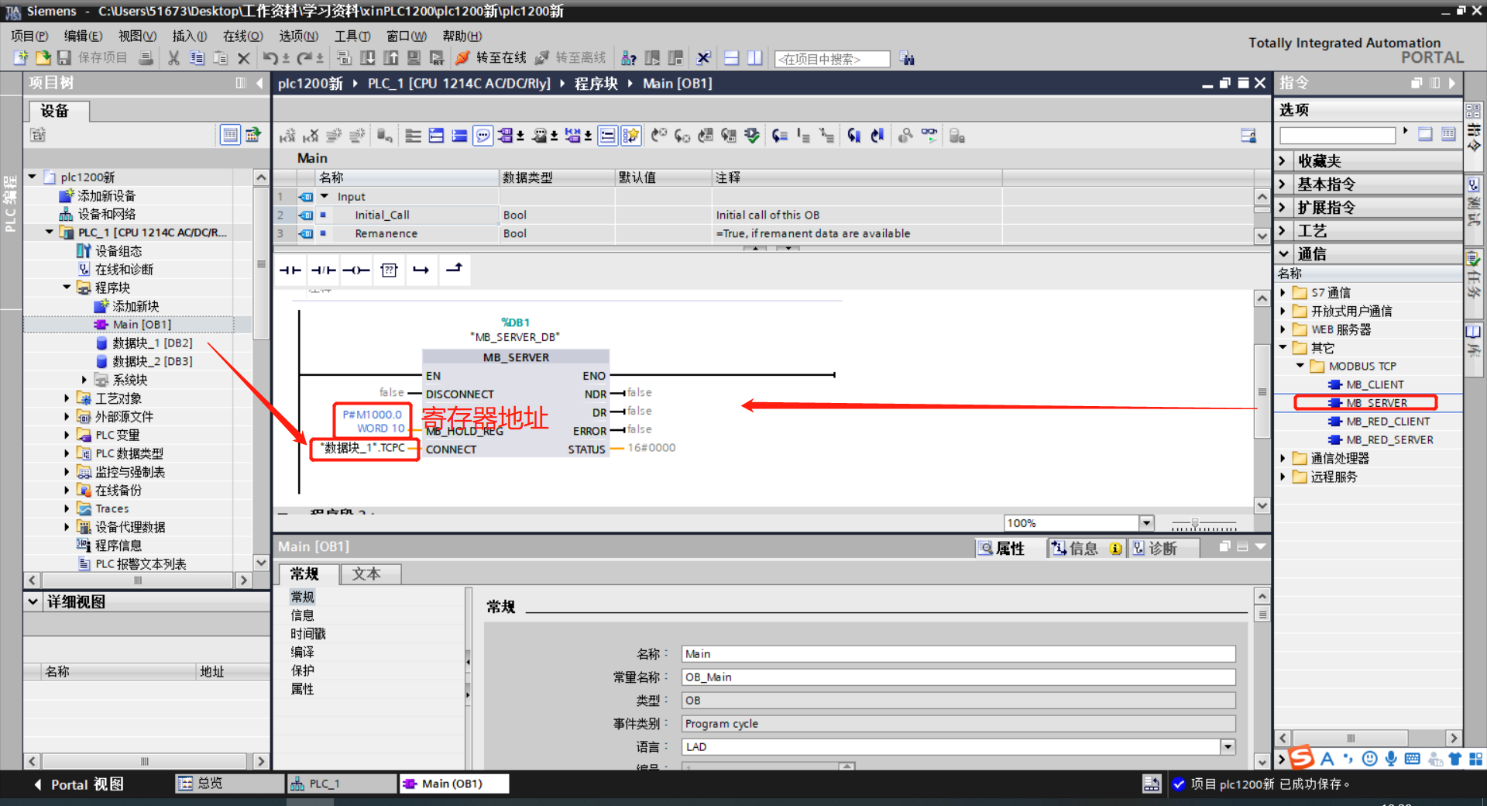Click the Sogou input method S icon

coord(1300,759)
